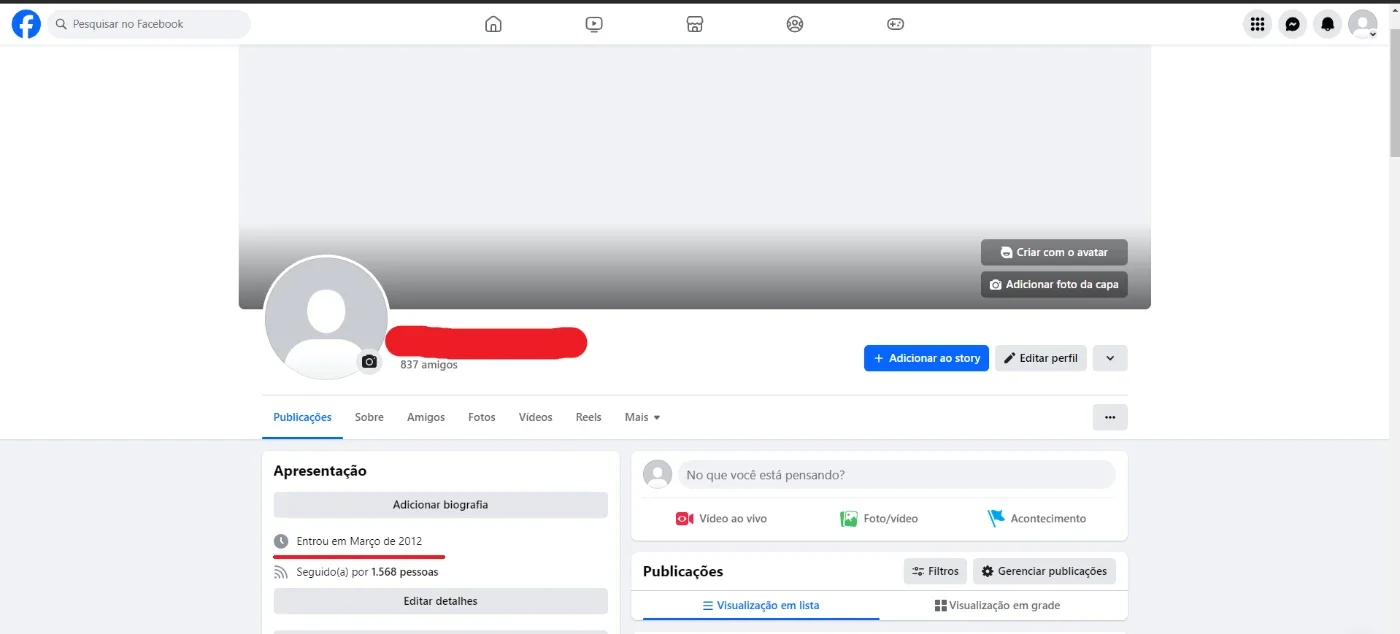Open the Facebook logo home link
The image size is (1400, 634).
coord(26,24)
